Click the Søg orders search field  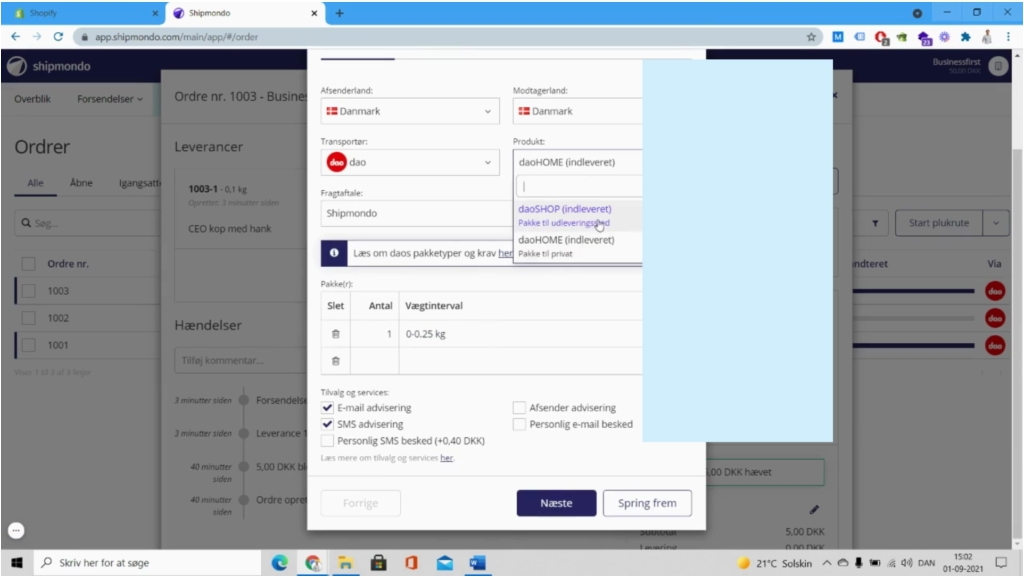(x=88, y=223)
